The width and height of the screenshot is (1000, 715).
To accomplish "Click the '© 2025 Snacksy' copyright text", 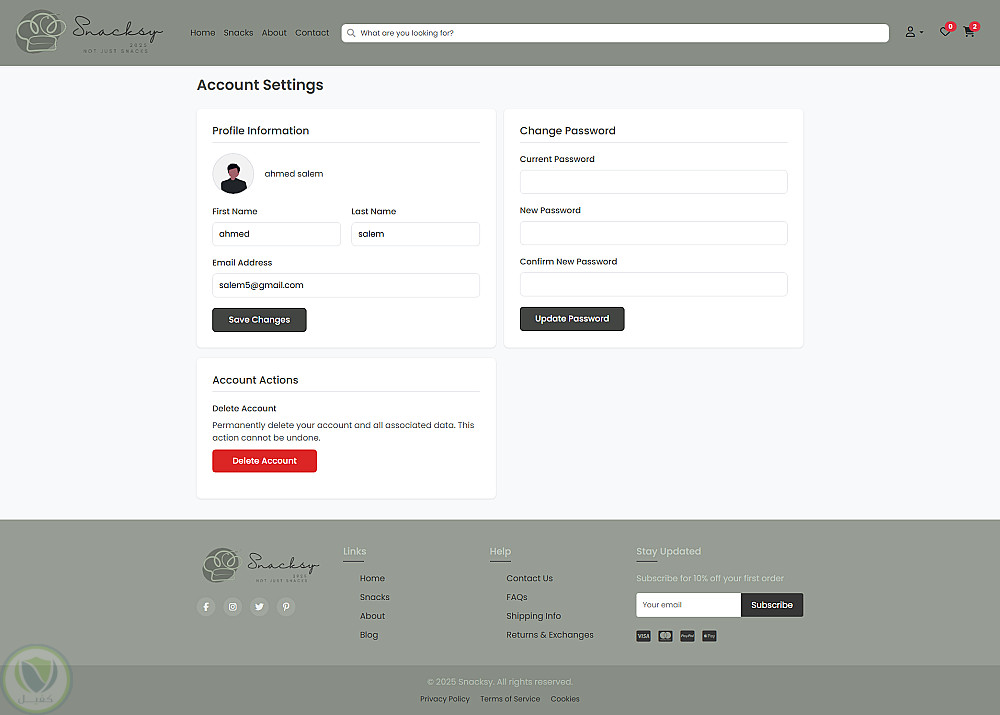I will pyautogui.click(x=500, y=682).
